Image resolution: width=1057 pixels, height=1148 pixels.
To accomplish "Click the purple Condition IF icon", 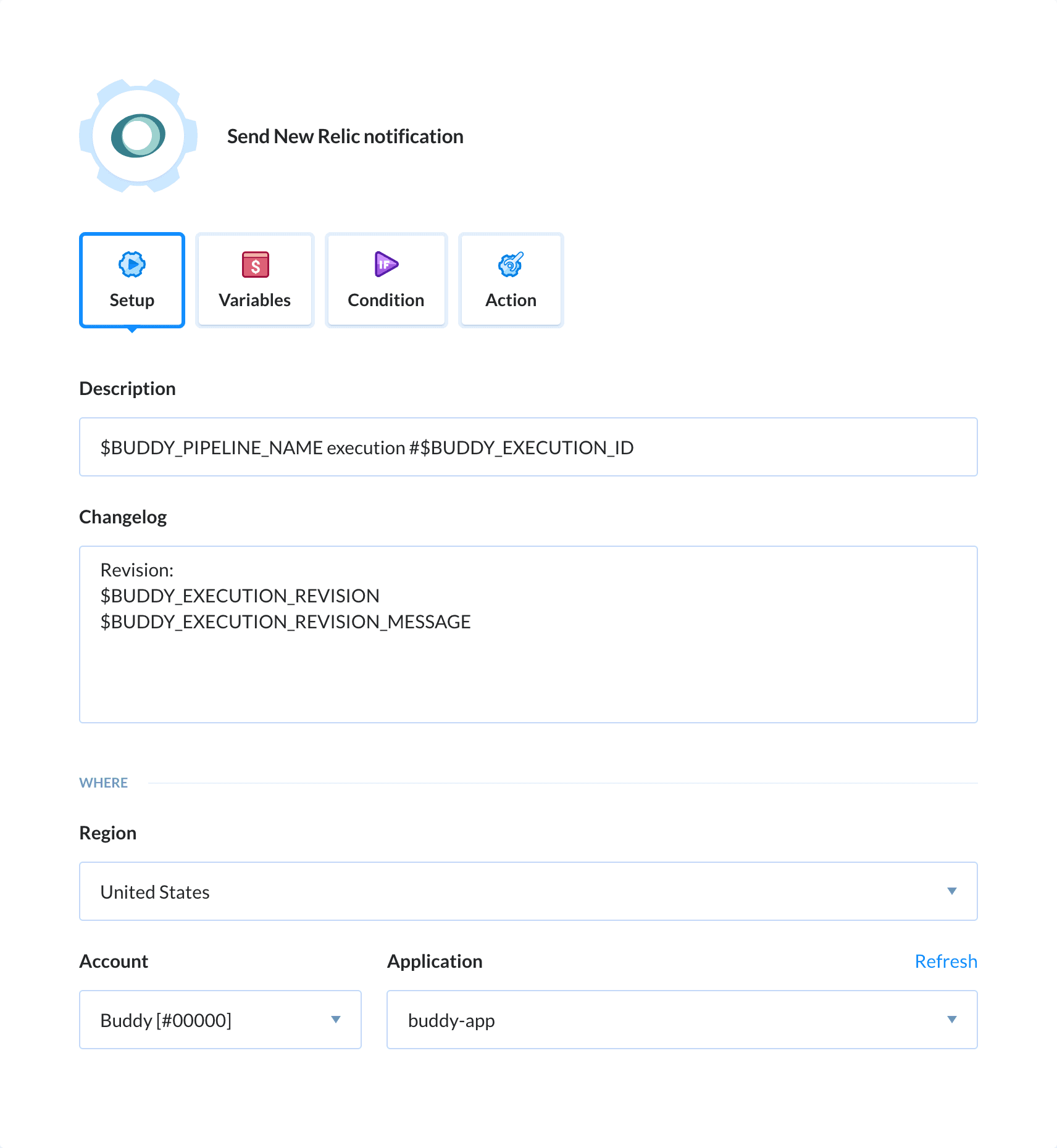I will [x=385, y=265].
